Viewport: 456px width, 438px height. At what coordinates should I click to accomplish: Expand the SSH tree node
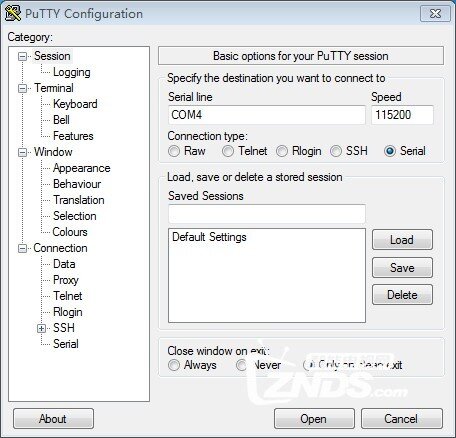coord(41,328)
